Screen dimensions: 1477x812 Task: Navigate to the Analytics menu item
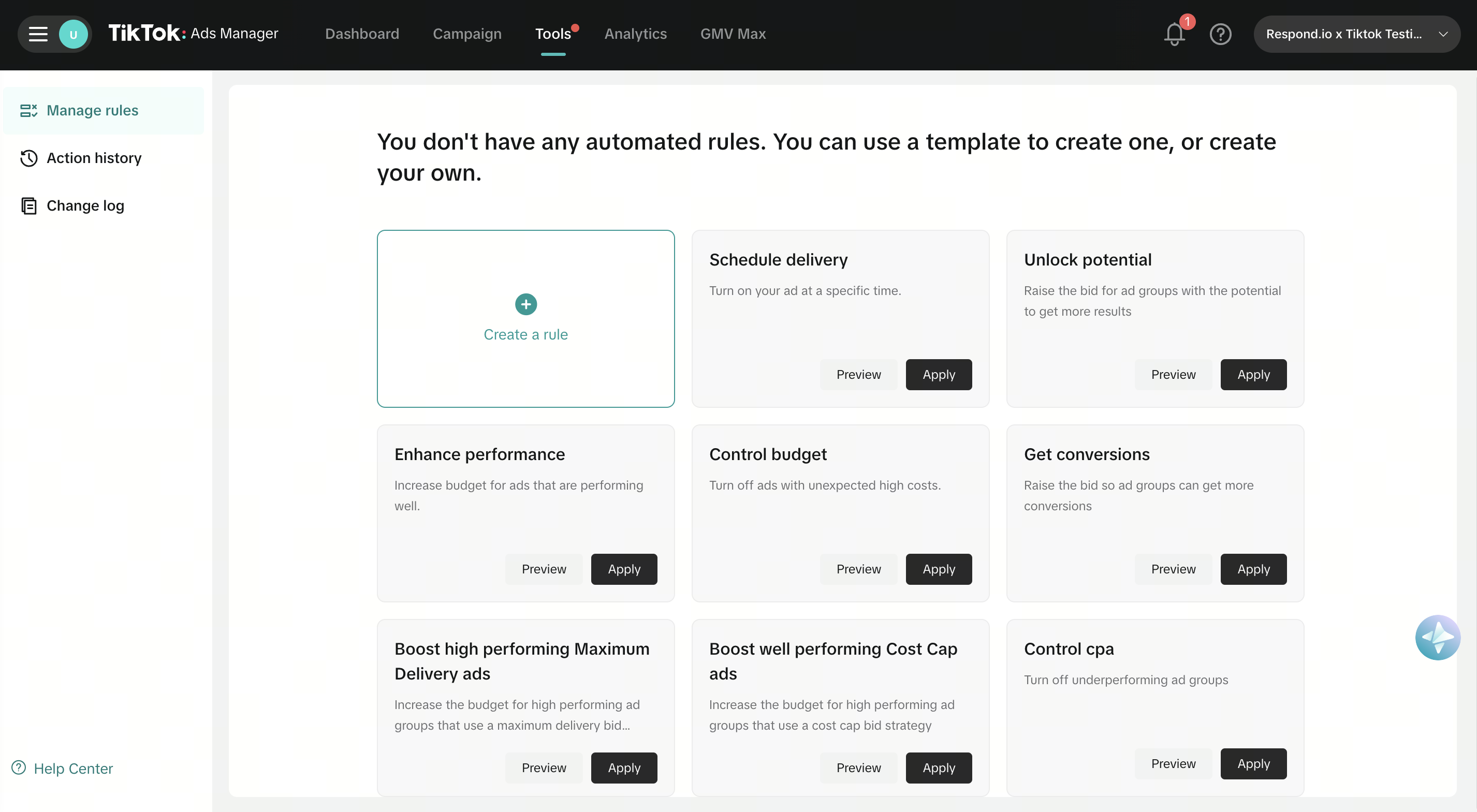pyautogui.click(x=635, y=34)
